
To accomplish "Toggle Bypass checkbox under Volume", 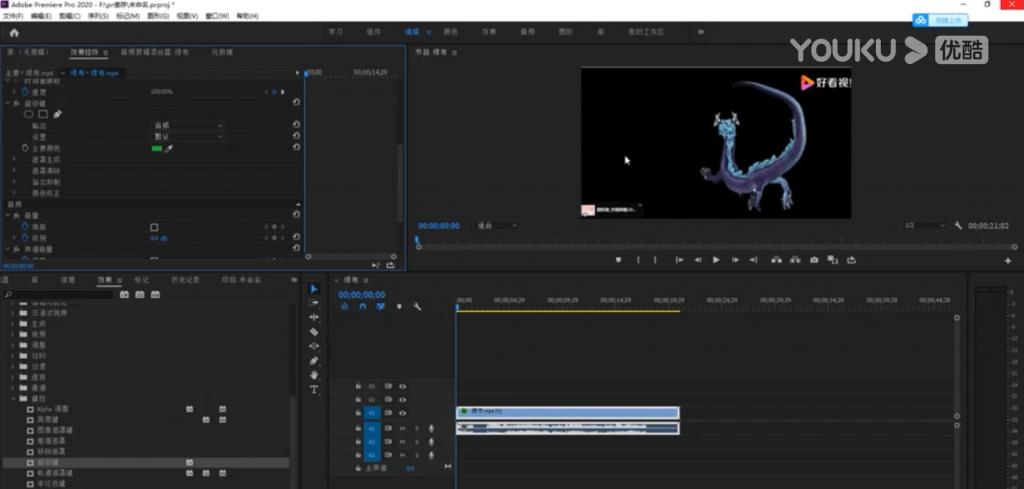I will 154,227.
